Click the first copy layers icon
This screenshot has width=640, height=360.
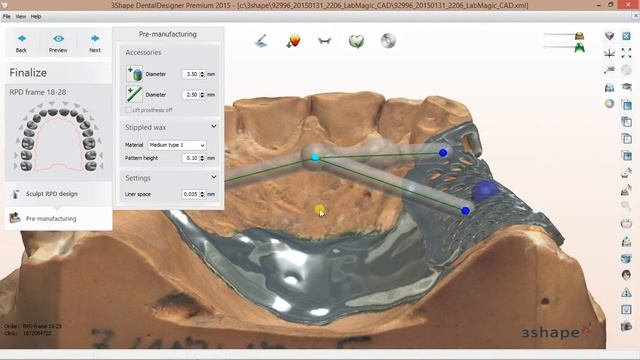tap(626, 104)
